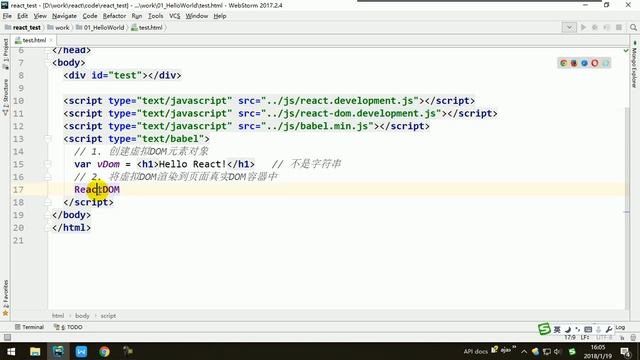Open the File menu
This screenshot has width=640, height=360.
pos(7,16)
